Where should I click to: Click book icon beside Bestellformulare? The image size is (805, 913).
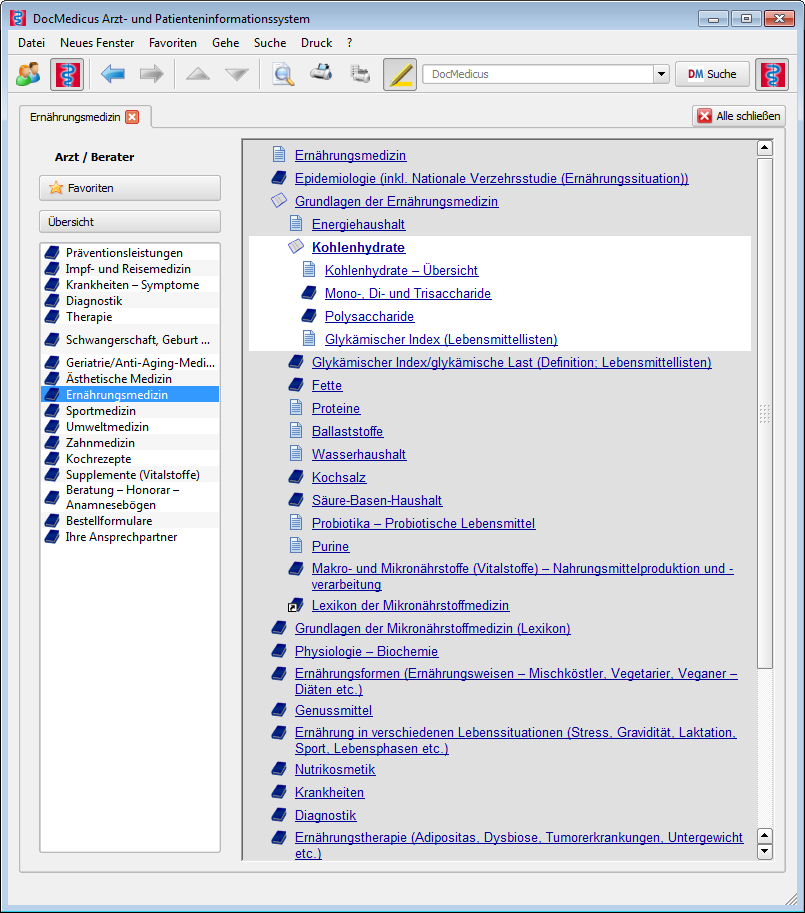pyautogui.click(x=52, y=521)
